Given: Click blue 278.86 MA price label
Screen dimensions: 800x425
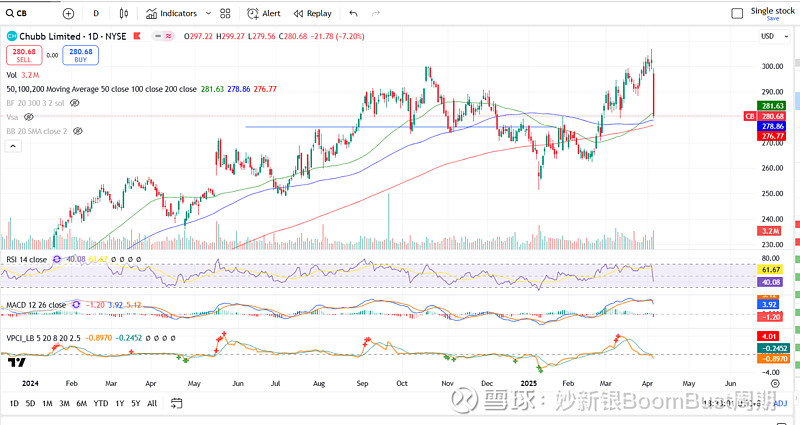Looking at the screenshot, I should 771,126.
